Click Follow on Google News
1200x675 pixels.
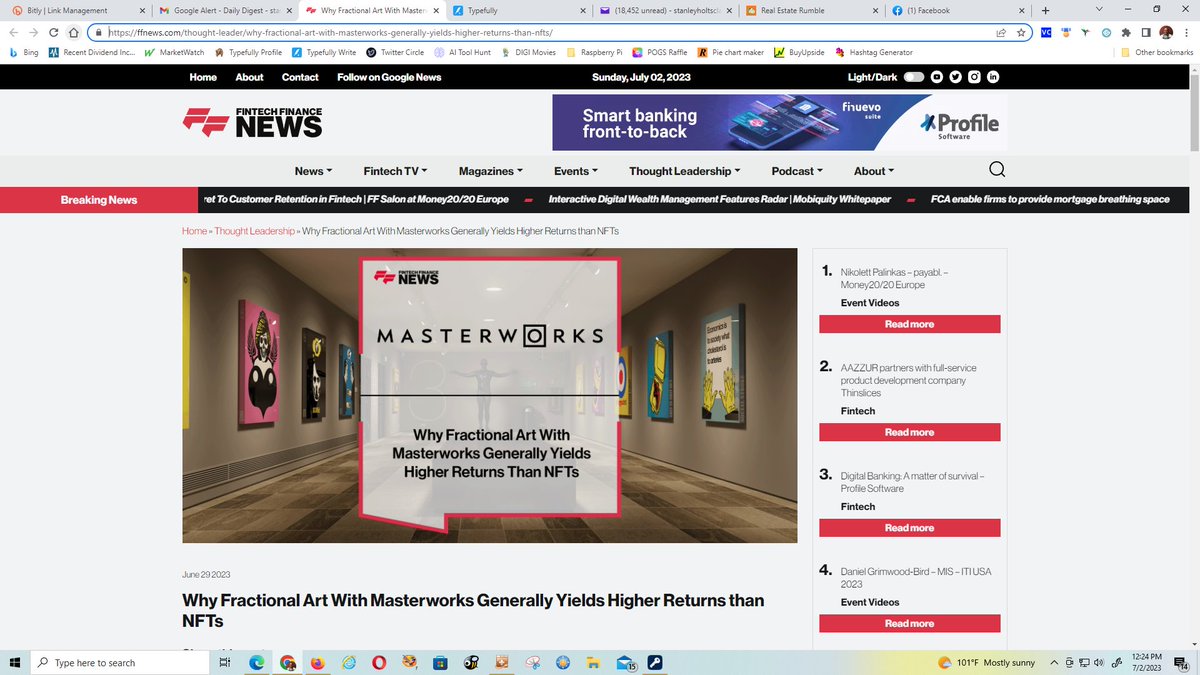pos(389,77)
